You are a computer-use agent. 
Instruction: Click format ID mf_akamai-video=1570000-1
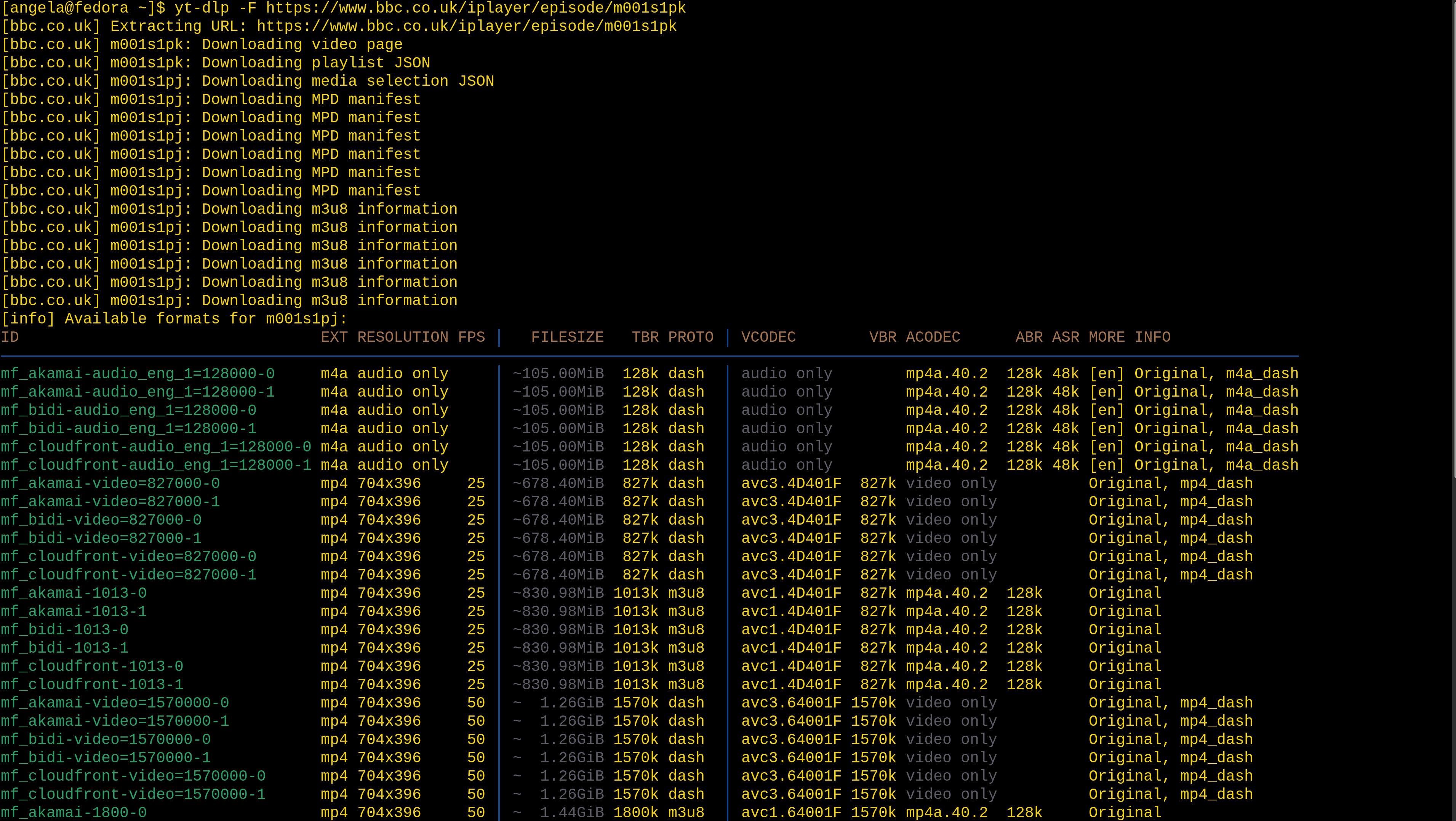tap(115, 721)
